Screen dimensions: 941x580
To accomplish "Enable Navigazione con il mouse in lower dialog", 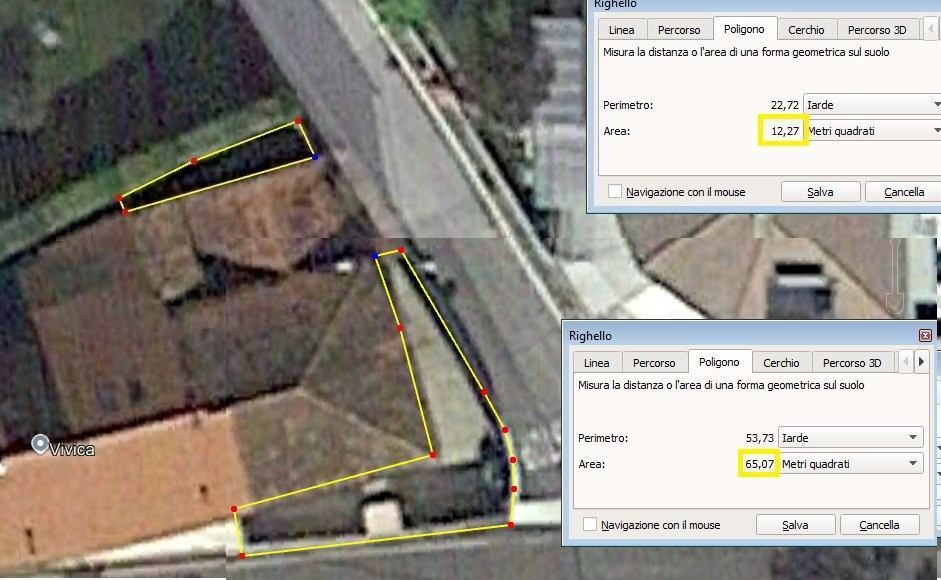I will 590,525.
